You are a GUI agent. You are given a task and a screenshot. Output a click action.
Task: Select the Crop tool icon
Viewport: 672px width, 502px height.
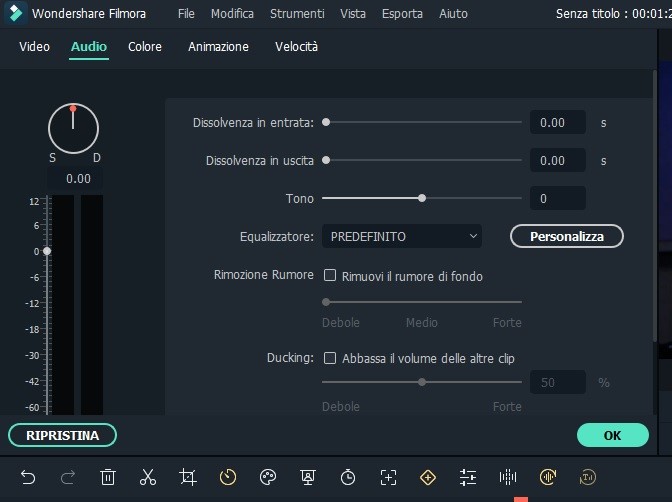(x=188, y=477)
